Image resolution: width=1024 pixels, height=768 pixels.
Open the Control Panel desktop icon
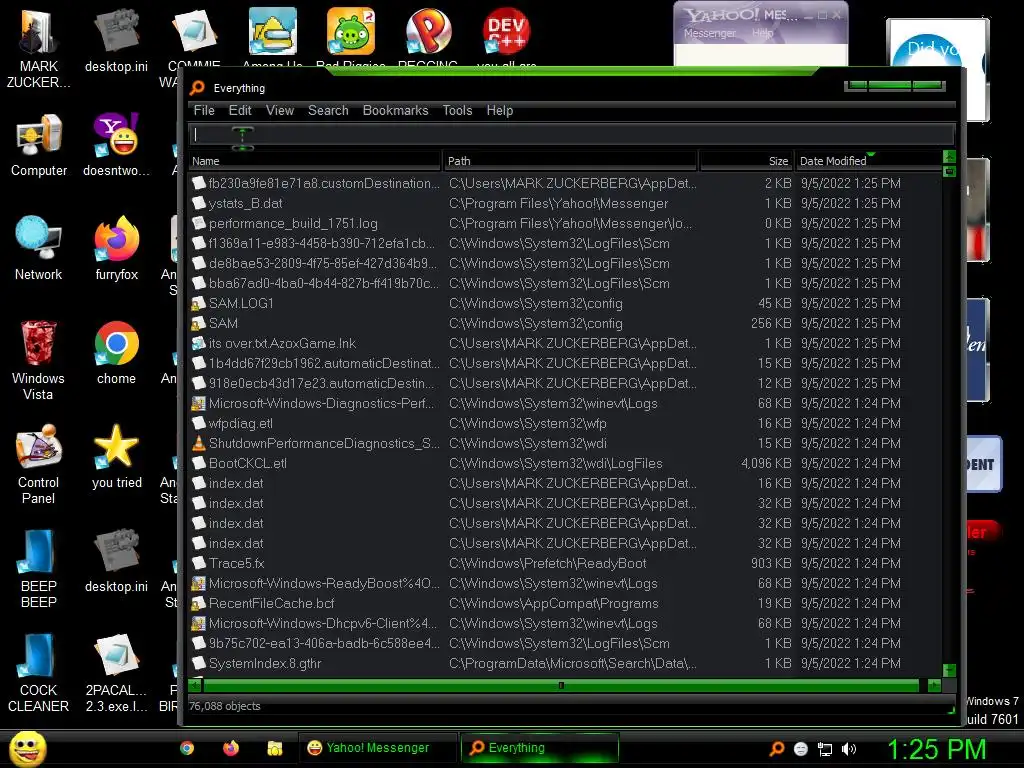click(x=39, y=464)
